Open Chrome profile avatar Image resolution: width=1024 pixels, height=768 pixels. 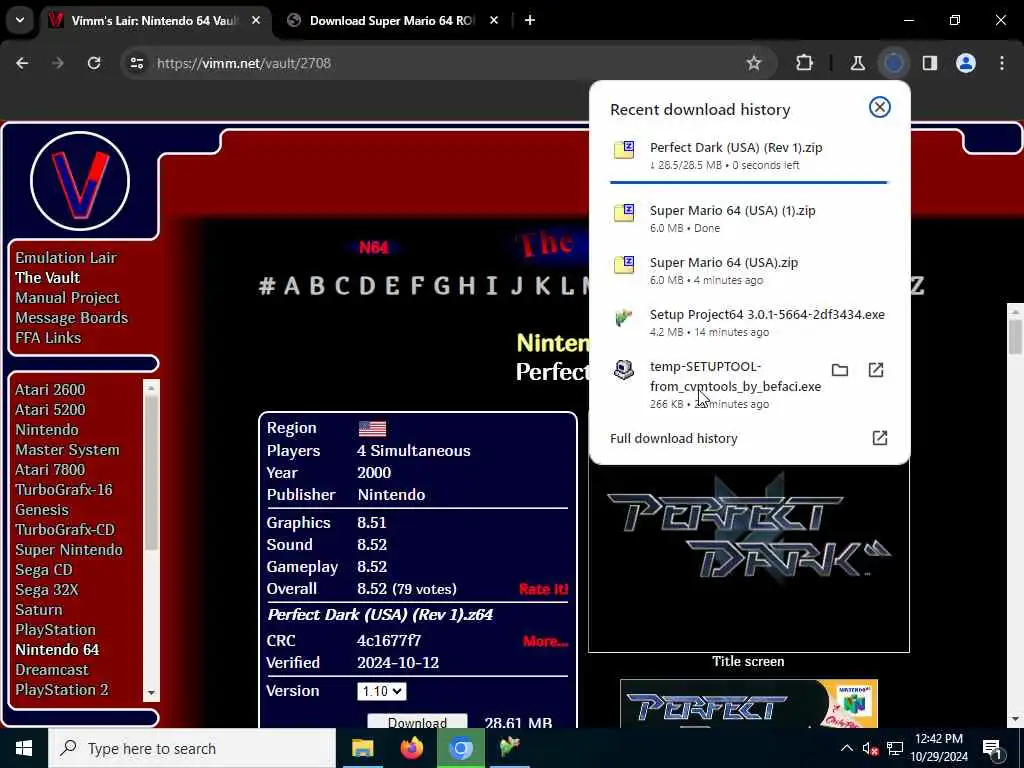pos(966,63)
